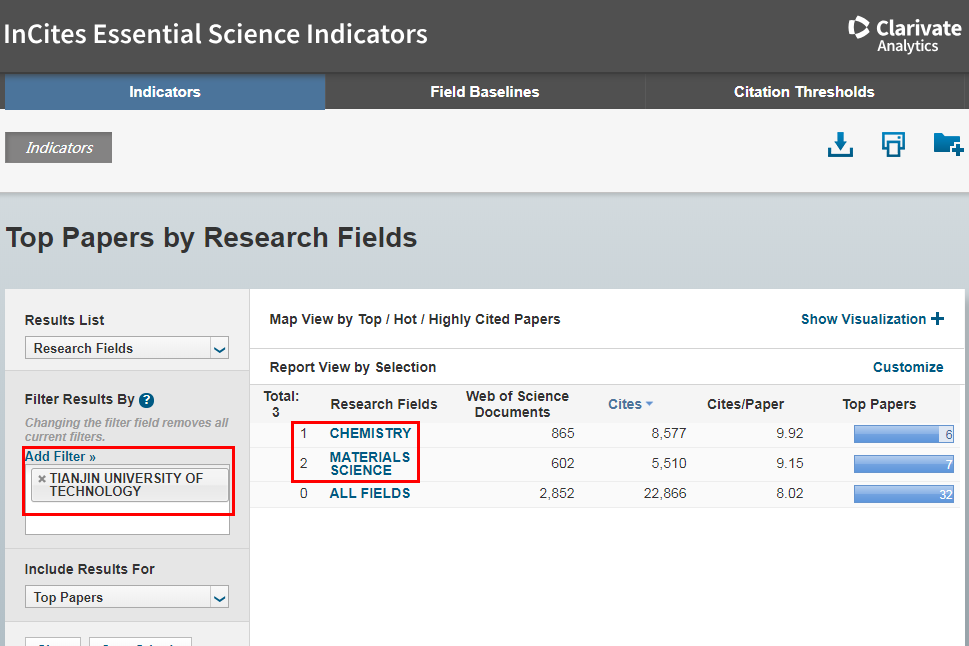Click the All Fields top papers bar showing 32
969x646 pixels.
[x=903, y=494]
